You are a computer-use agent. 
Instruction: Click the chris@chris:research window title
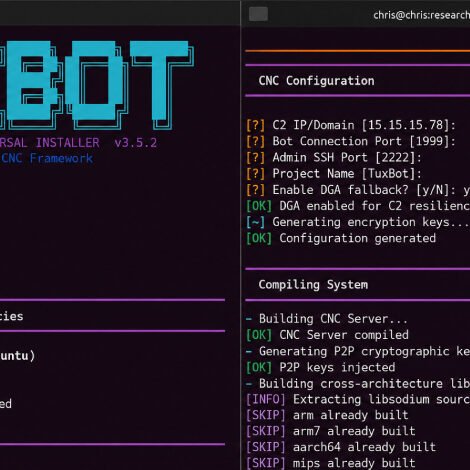coord(421,15)
